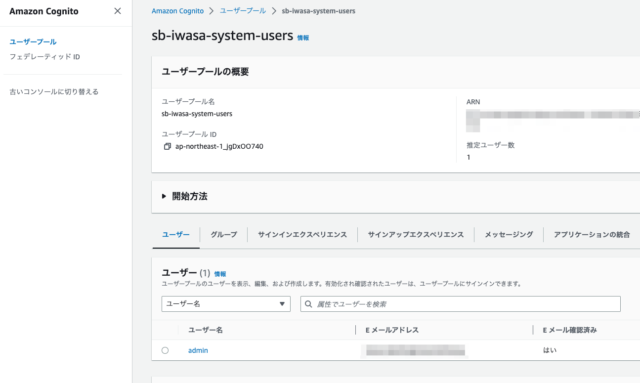This screenshot has height=383, width=640.
Task: Go to ユーザープール breadcrumb link
Action: tap(243, 11)
